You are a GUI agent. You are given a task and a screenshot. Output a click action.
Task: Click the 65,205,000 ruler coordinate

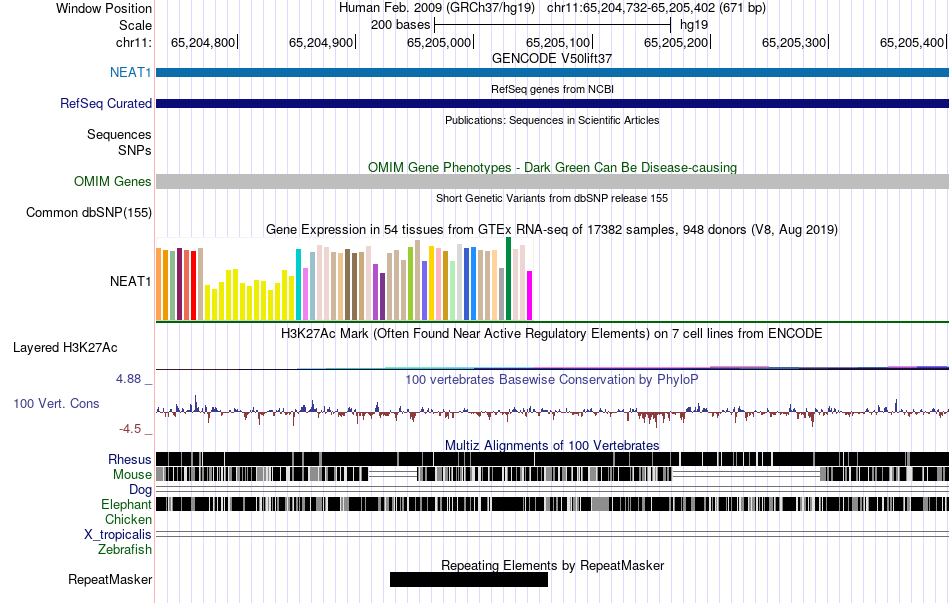(x=439, y=42)
